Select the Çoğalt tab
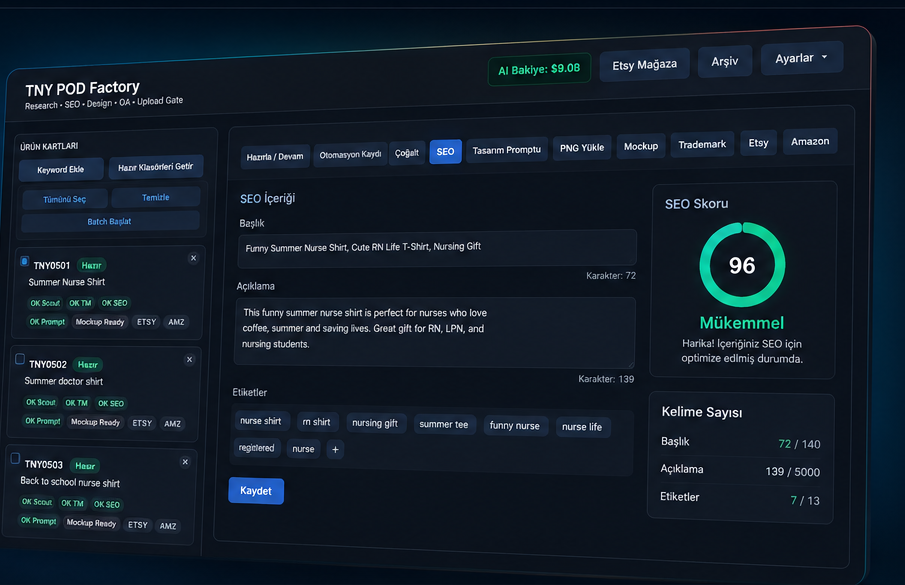 click(x=407, y=153)
